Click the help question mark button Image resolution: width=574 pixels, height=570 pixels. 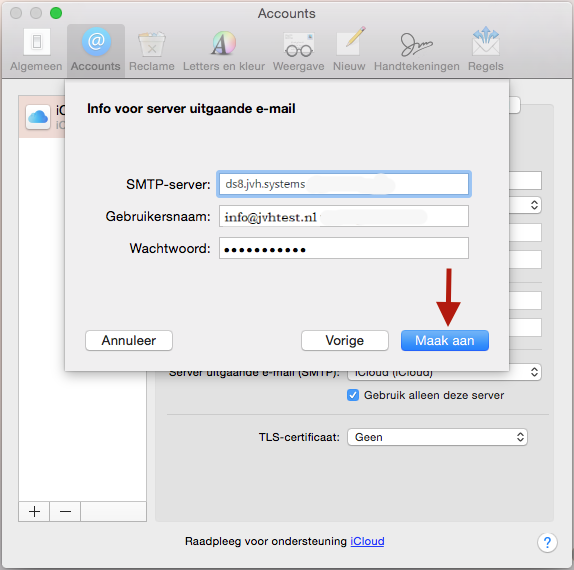547,542
